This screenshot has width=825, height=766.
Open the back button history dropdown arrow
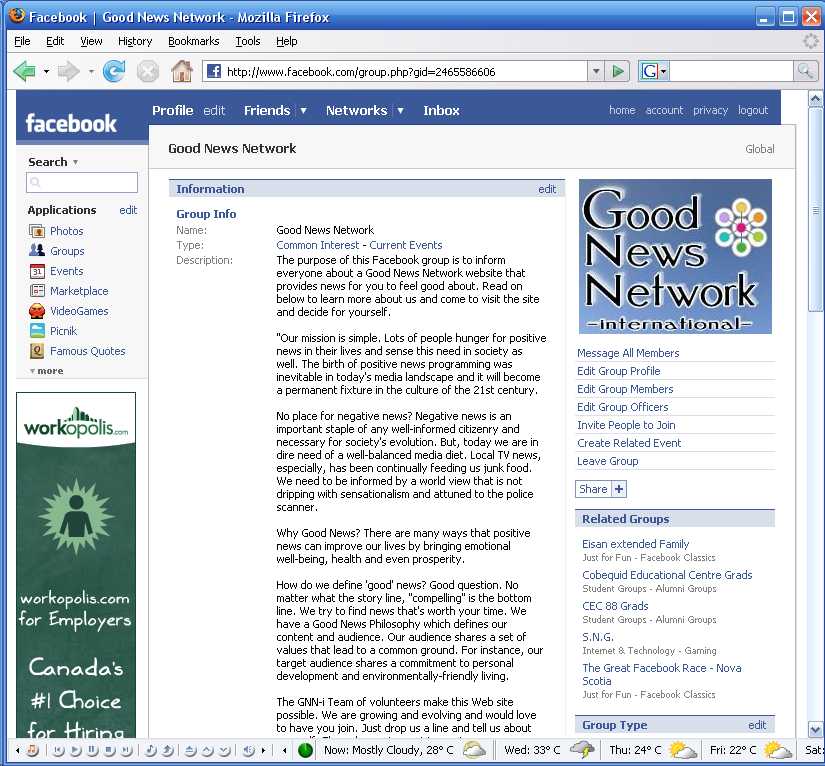pyautogui.click(x=46, y=71)
